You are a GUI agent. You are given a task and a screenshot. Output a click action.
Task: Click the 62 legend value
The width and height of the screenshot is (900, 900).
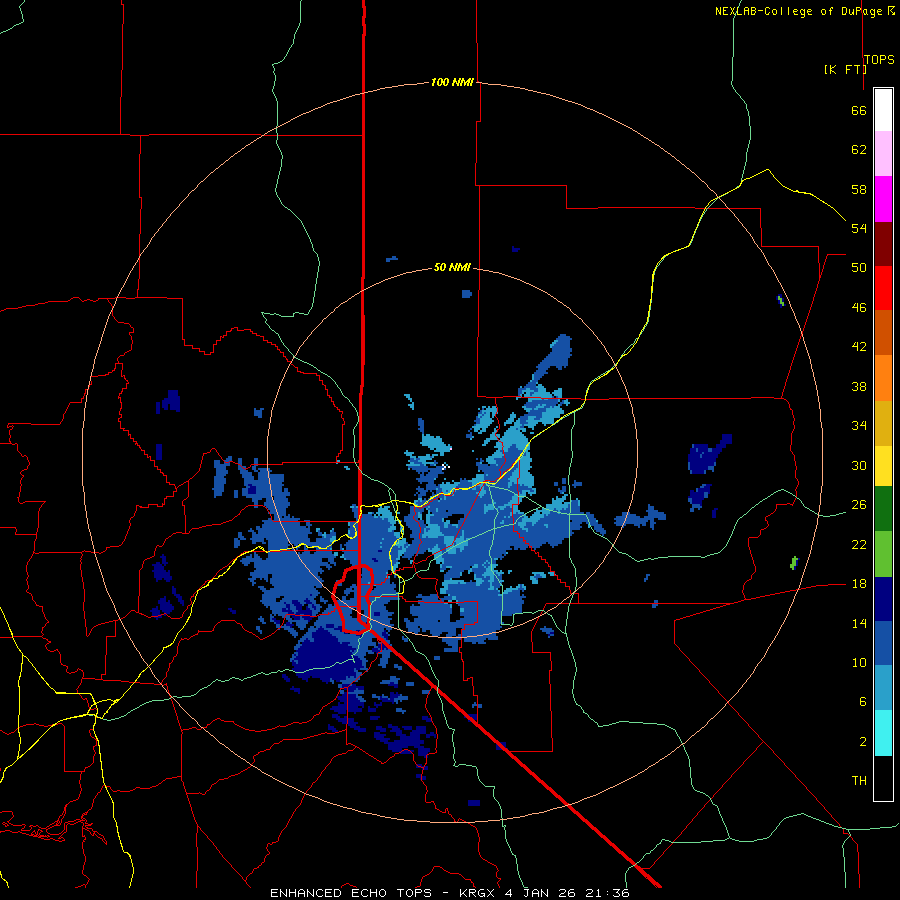859,150
